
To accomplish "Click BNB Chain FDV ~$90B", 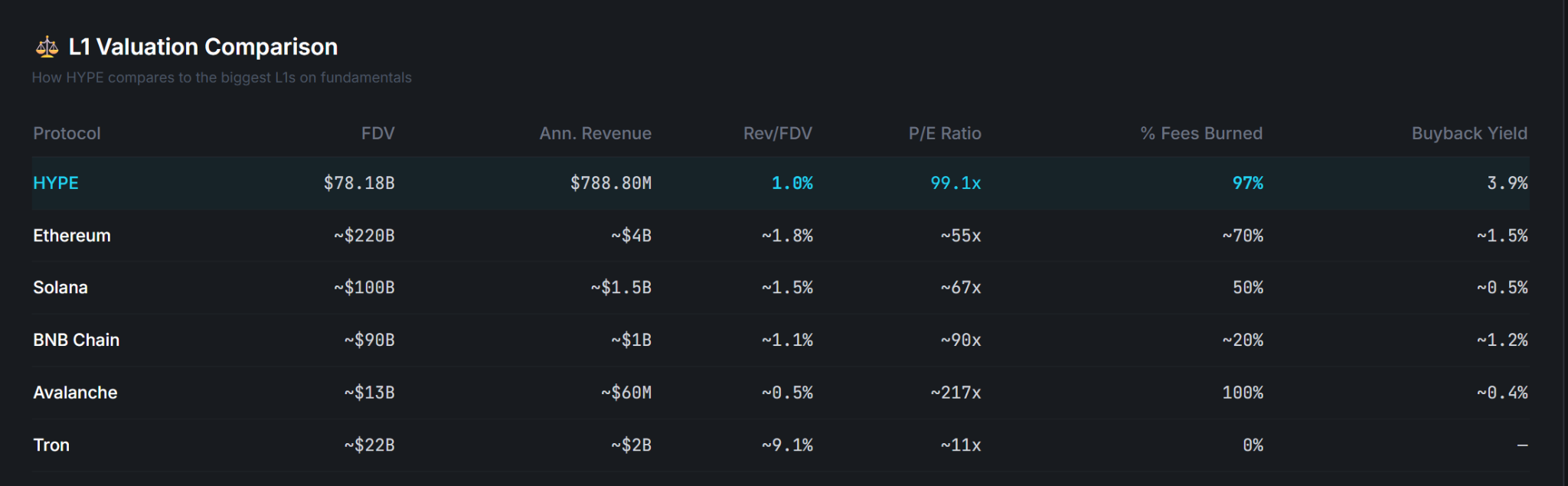I will [369, 340].
